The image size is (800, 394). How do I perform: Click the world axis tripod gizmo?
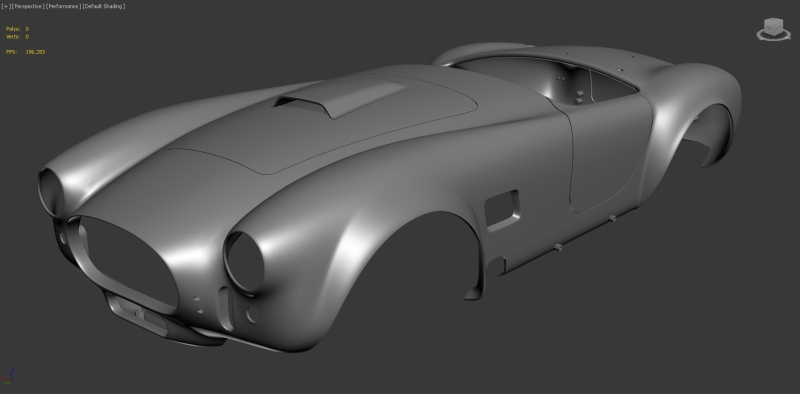pyautogui.click(x=8, y=377)
